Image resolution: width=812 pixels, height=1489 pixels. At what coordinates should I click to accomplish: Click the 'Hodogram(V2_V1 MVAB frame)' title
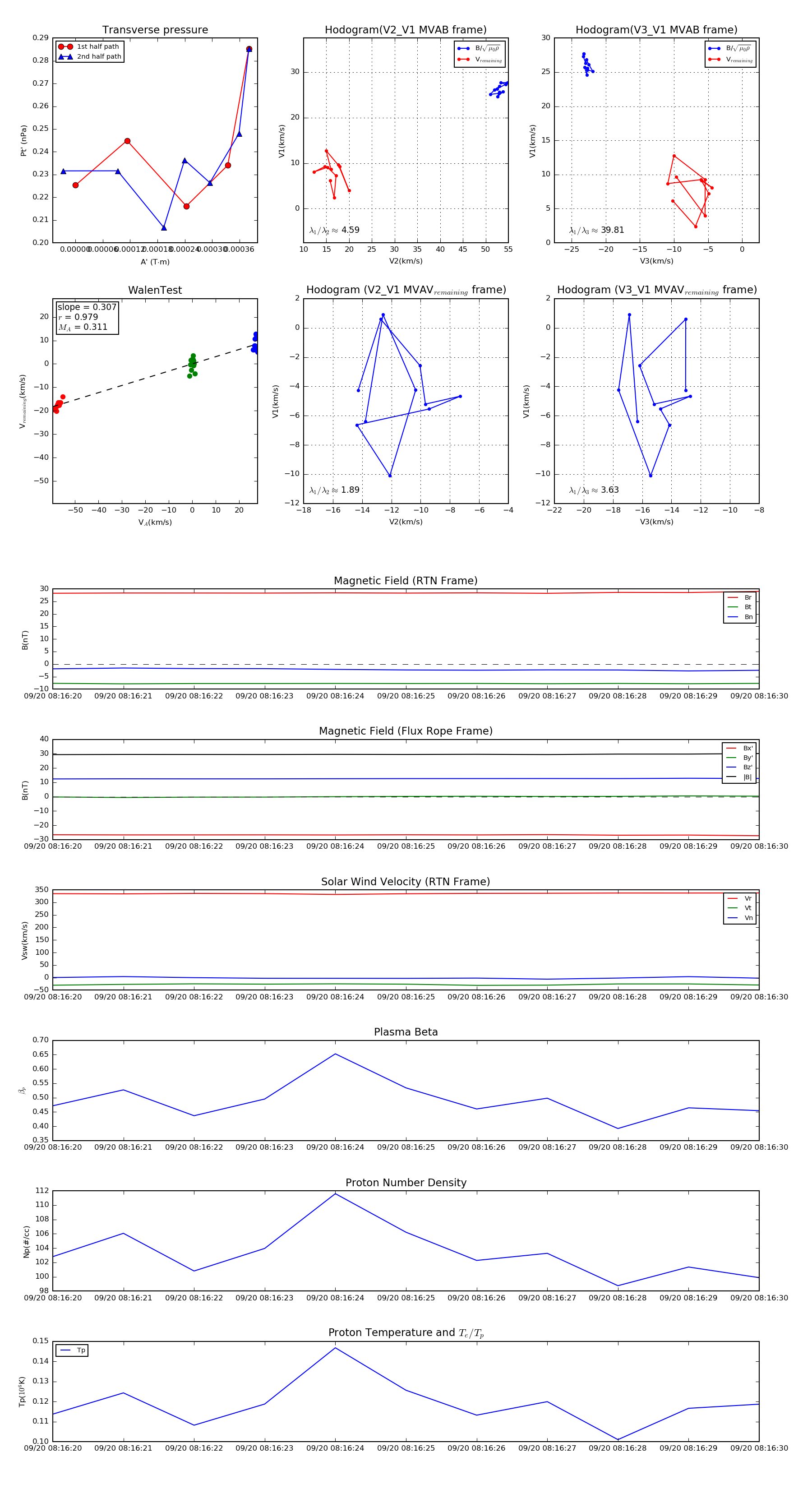pos(406,30)
